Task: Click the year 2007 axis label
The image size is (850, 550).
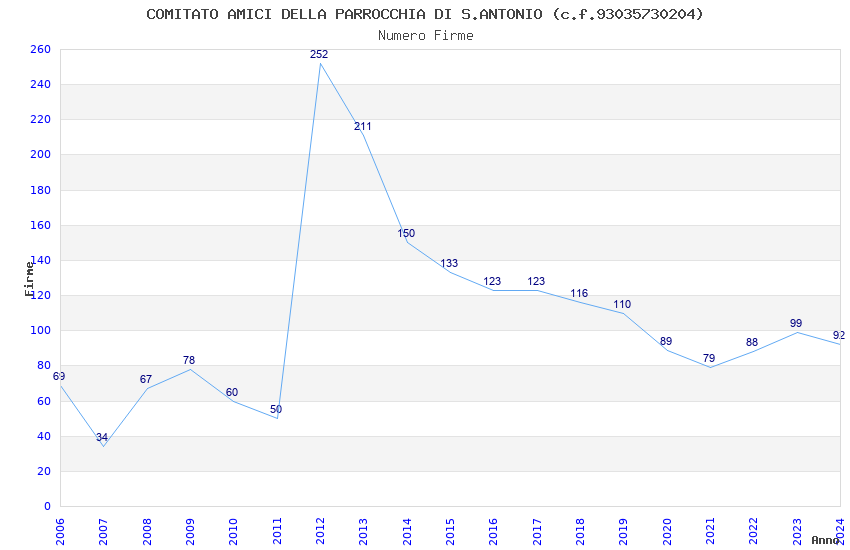Action: click(x=103, y=531)
